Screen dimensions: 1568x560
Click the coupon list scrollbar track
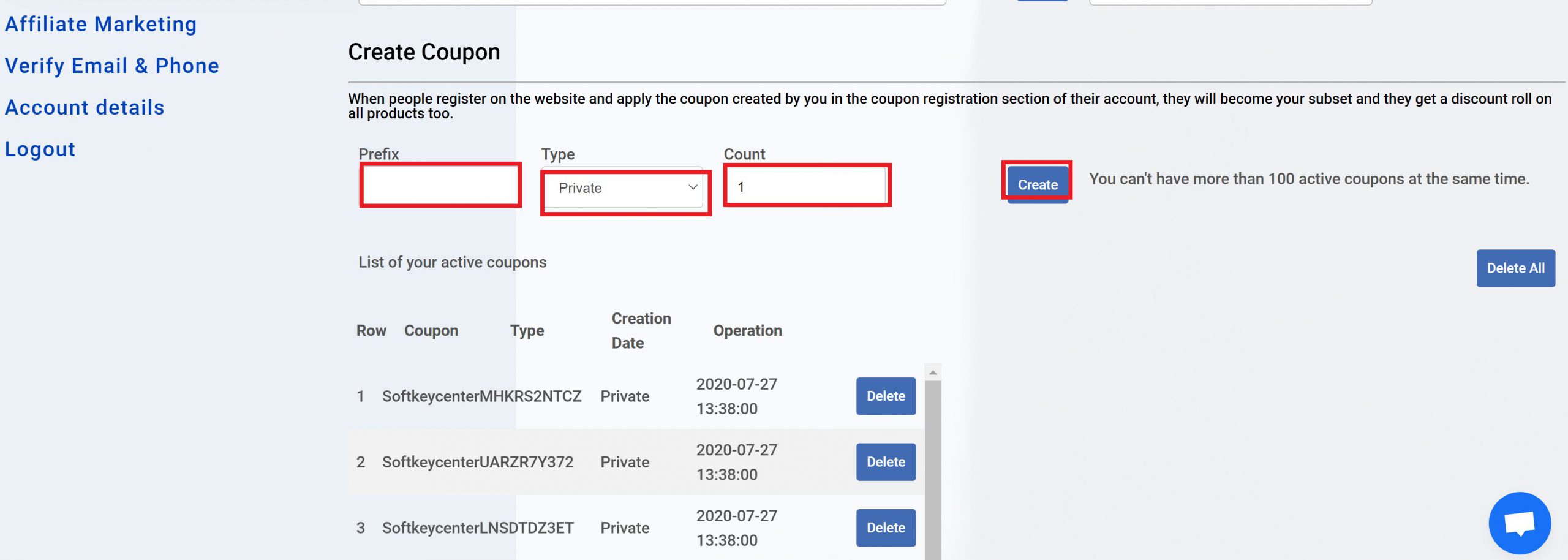click(933, 471)
